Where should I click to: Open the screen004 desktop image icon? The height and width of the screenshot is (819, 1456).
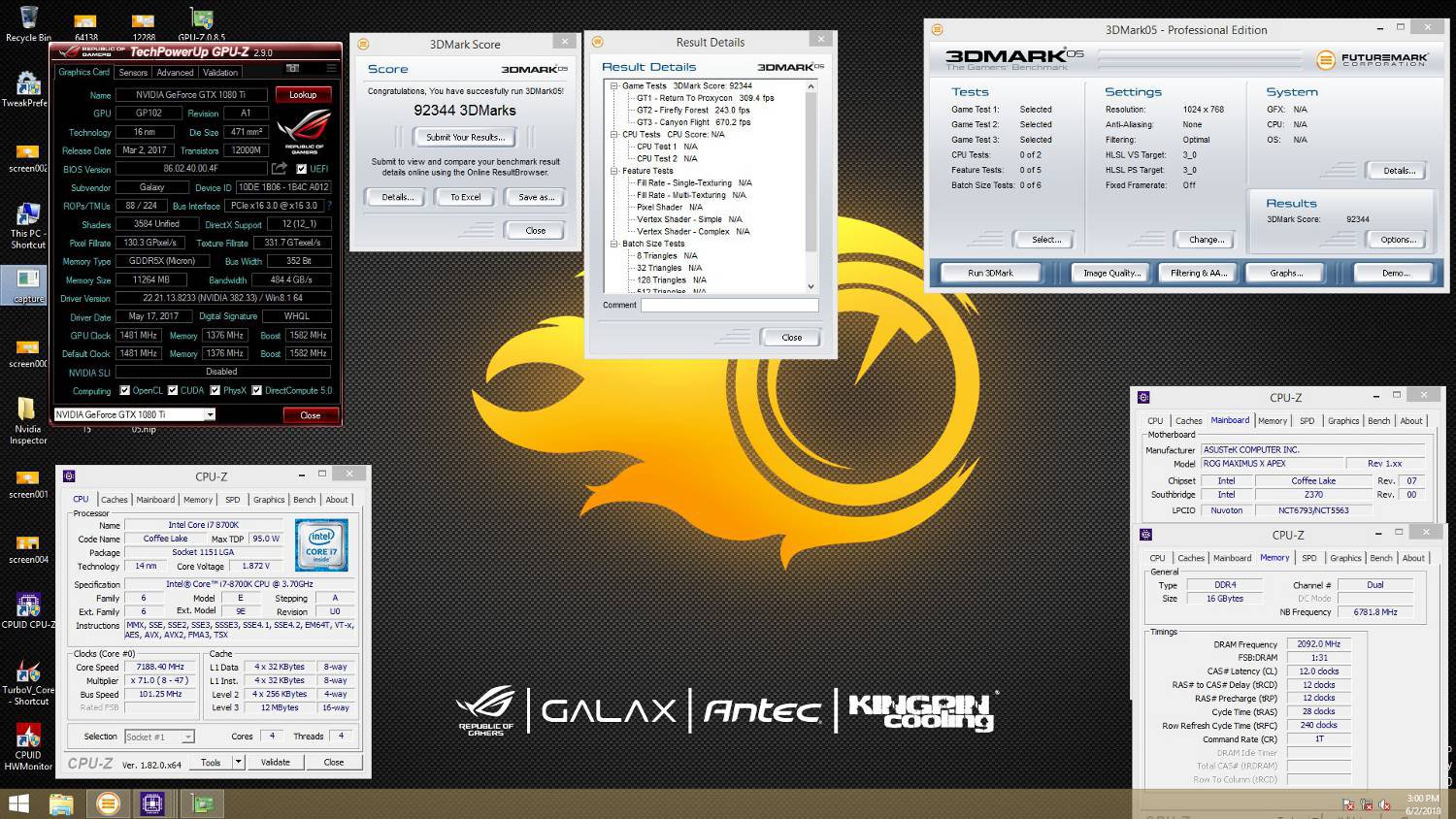[28, 549]
